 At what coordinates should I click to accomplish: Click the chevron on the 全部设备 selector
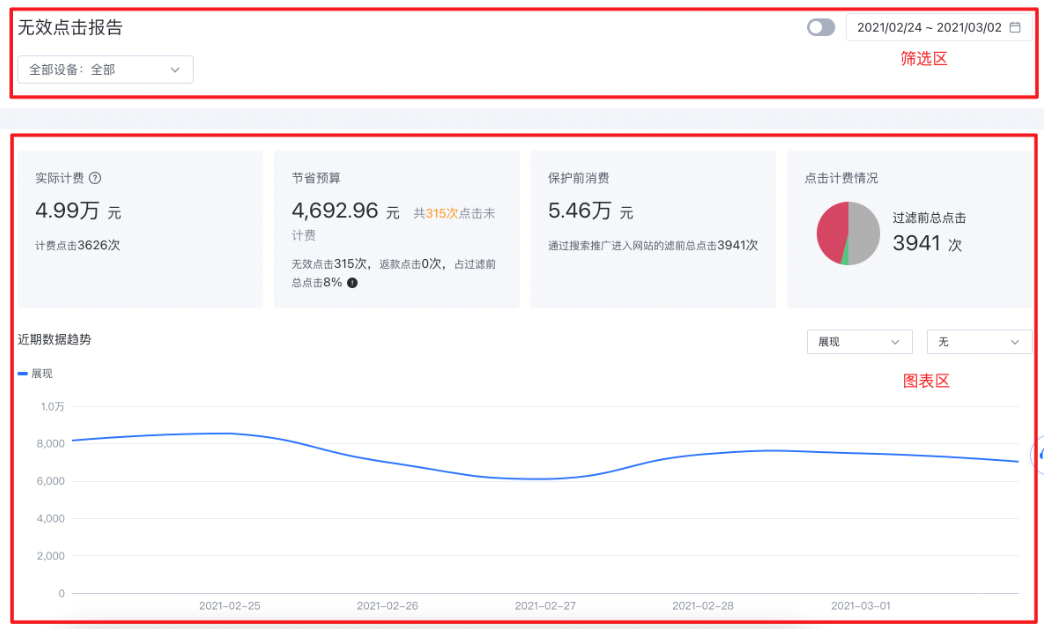click(x=177, y=69)
